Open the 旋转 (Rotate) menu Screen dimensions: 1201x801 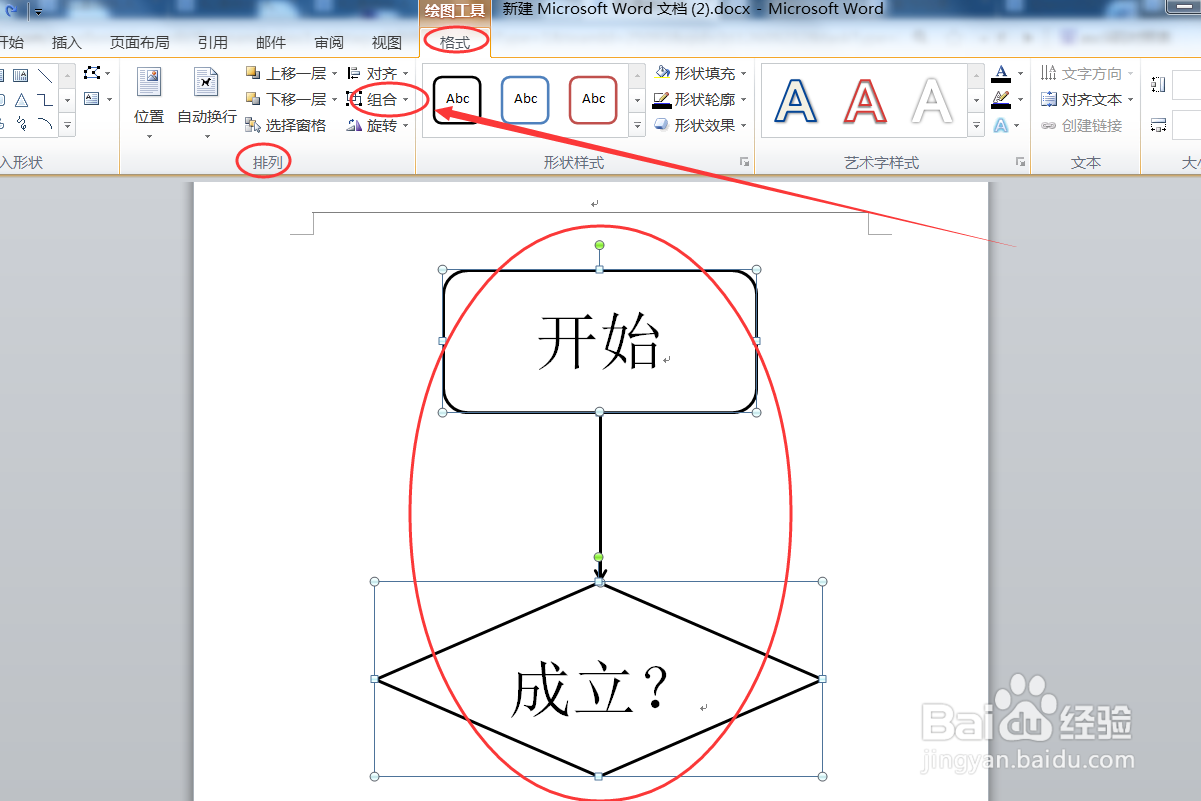click(x=377, y=125)
